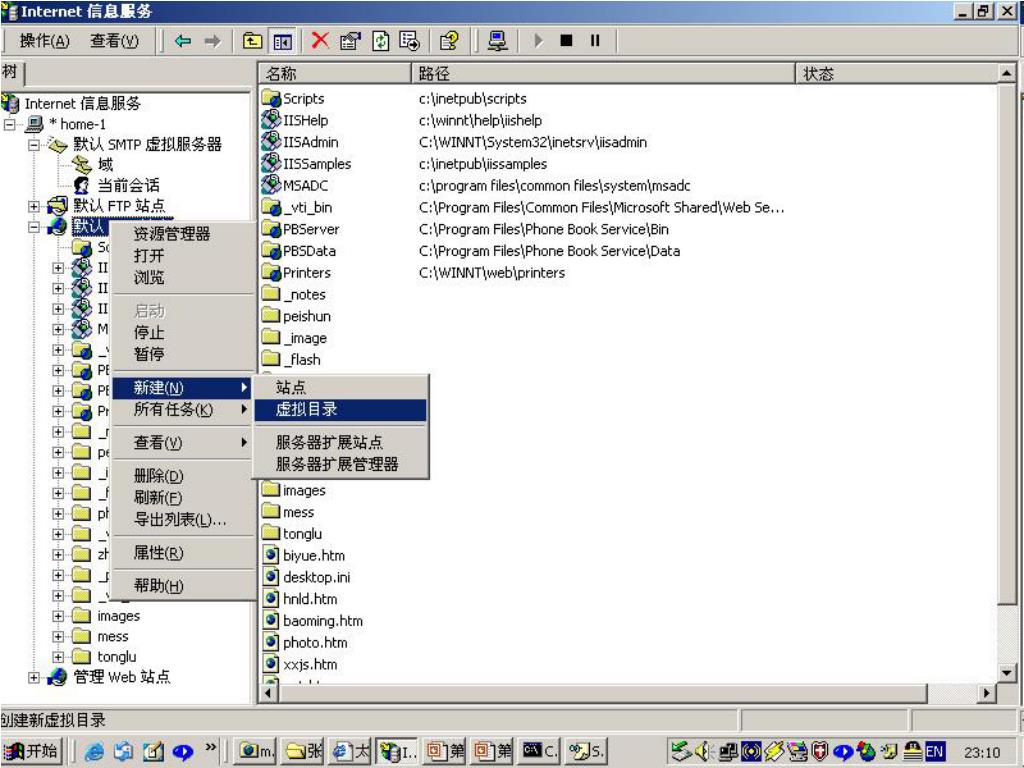
Task: Click the Refresh toolbar icon
Action: (x=380, y=41)
